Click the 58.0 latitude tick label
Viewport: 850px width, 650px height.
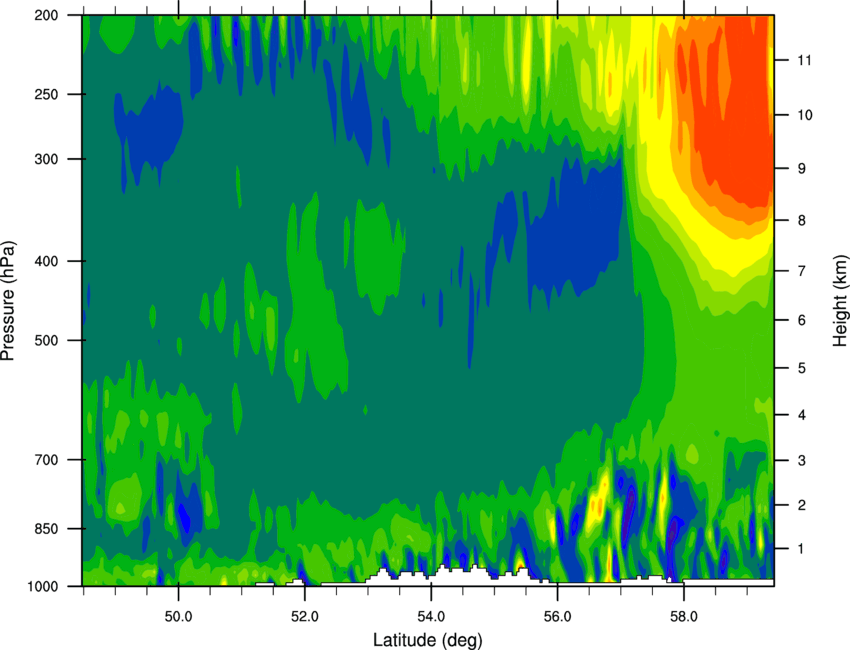[x=684, y=617]
